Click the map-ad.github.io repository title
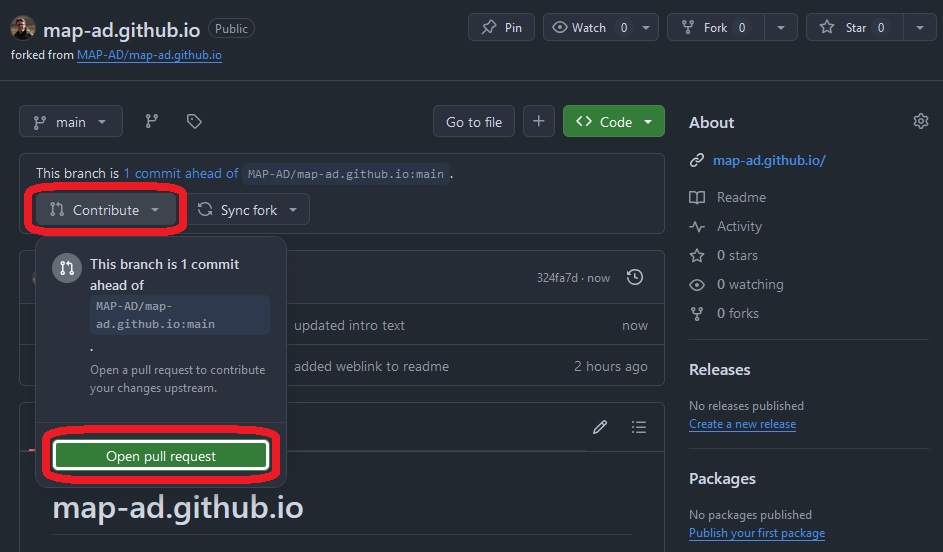Image resolution: width=943 pixels, height=552 pixels. [x=121, y=29]
